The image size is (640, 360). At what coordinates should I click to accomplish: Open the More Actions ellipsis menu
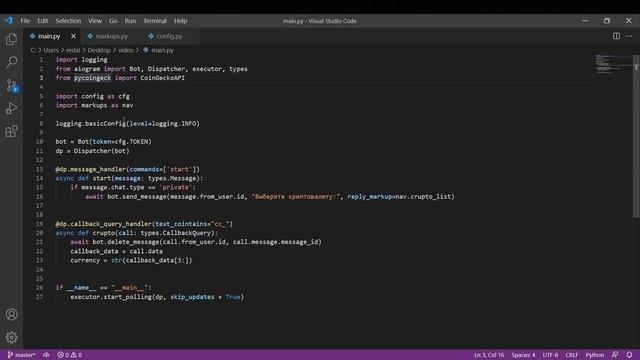[x=629, y=36]
